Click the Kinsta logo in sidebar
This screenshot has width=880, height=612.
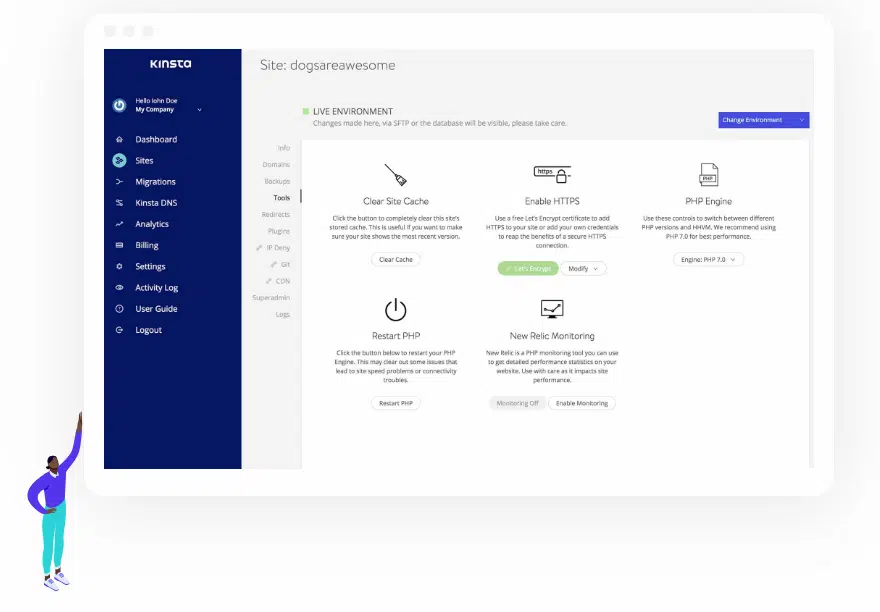coord(170,64)
